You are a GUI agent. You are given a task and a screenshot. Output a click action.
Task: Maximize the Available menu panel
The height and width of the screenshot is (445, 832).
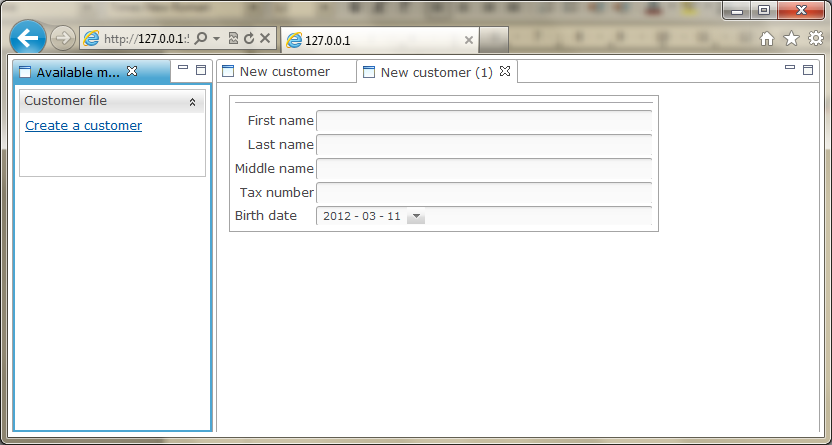tap(201, 70)
